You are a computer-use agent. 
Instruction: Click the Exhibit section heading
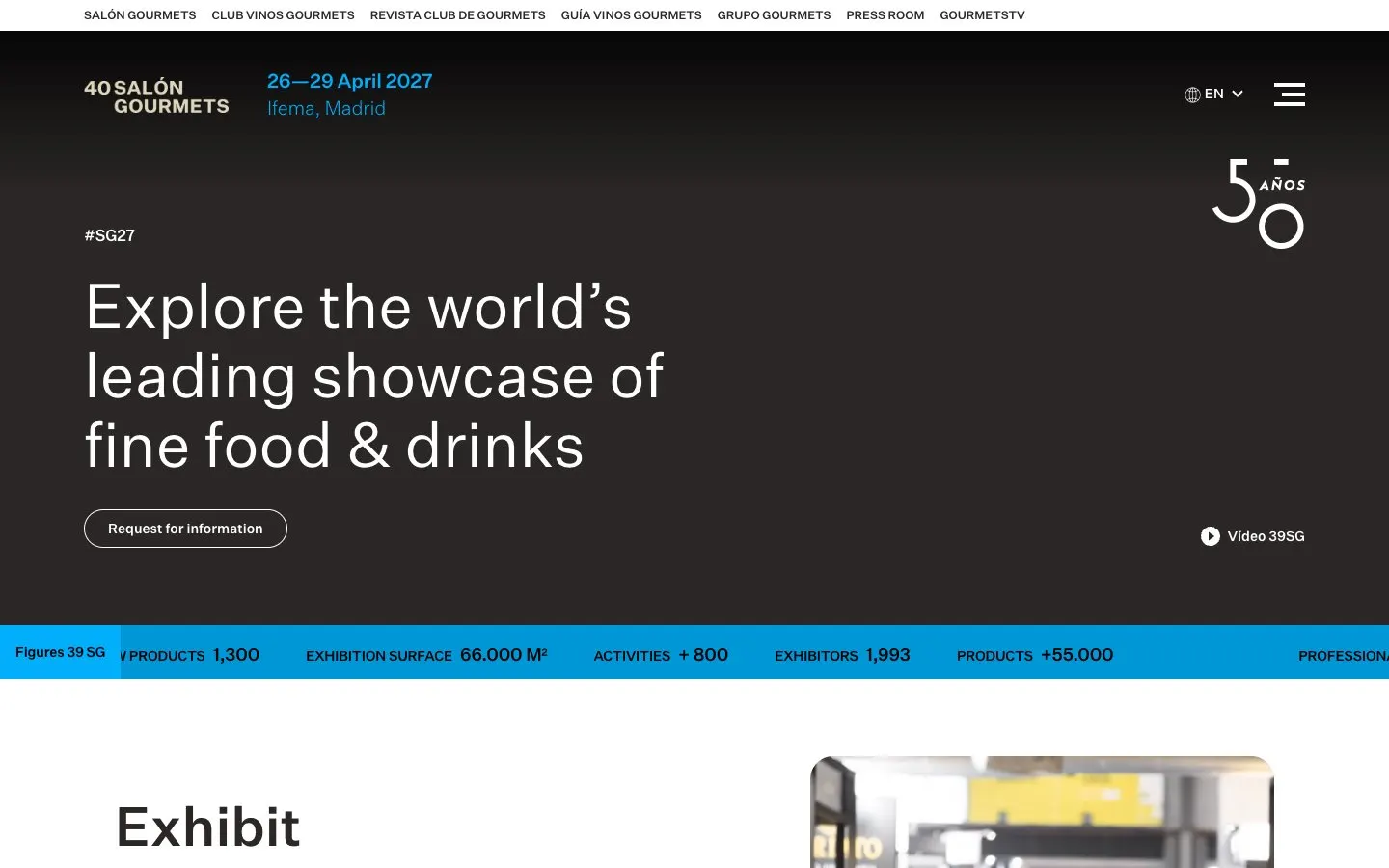pos(207,827)
